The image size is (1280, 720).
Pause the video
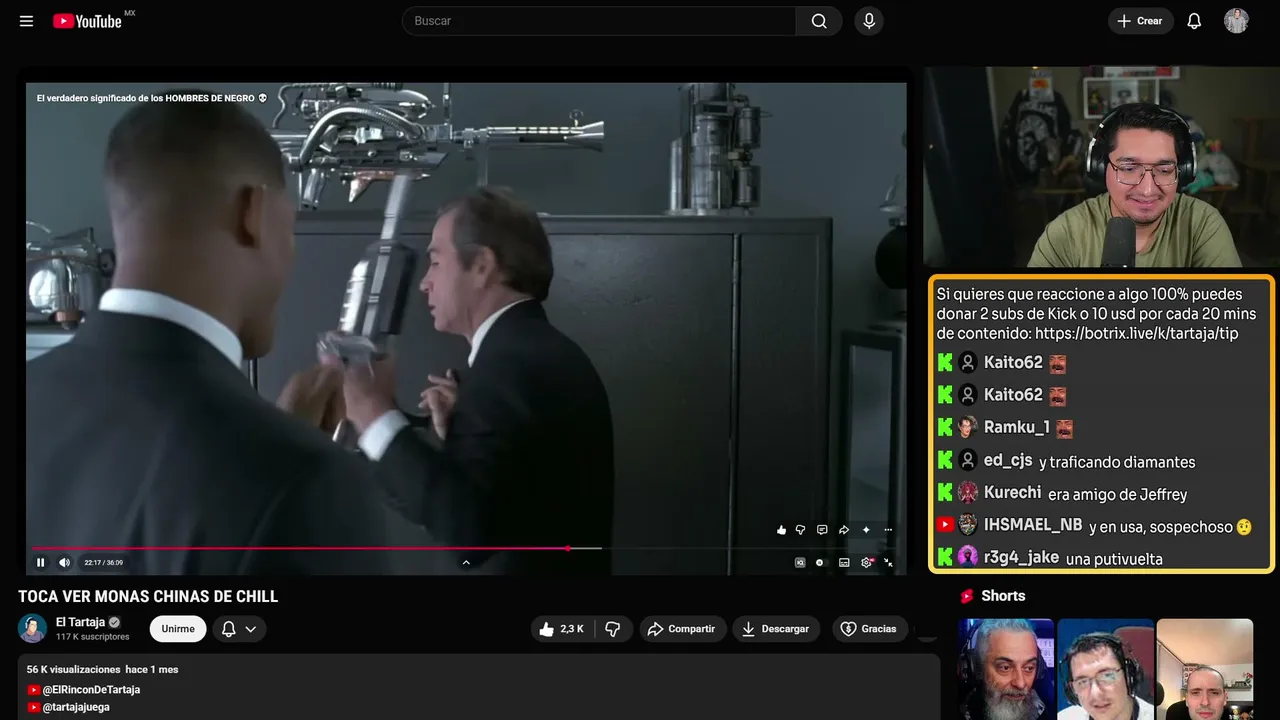tap(41, 562)
